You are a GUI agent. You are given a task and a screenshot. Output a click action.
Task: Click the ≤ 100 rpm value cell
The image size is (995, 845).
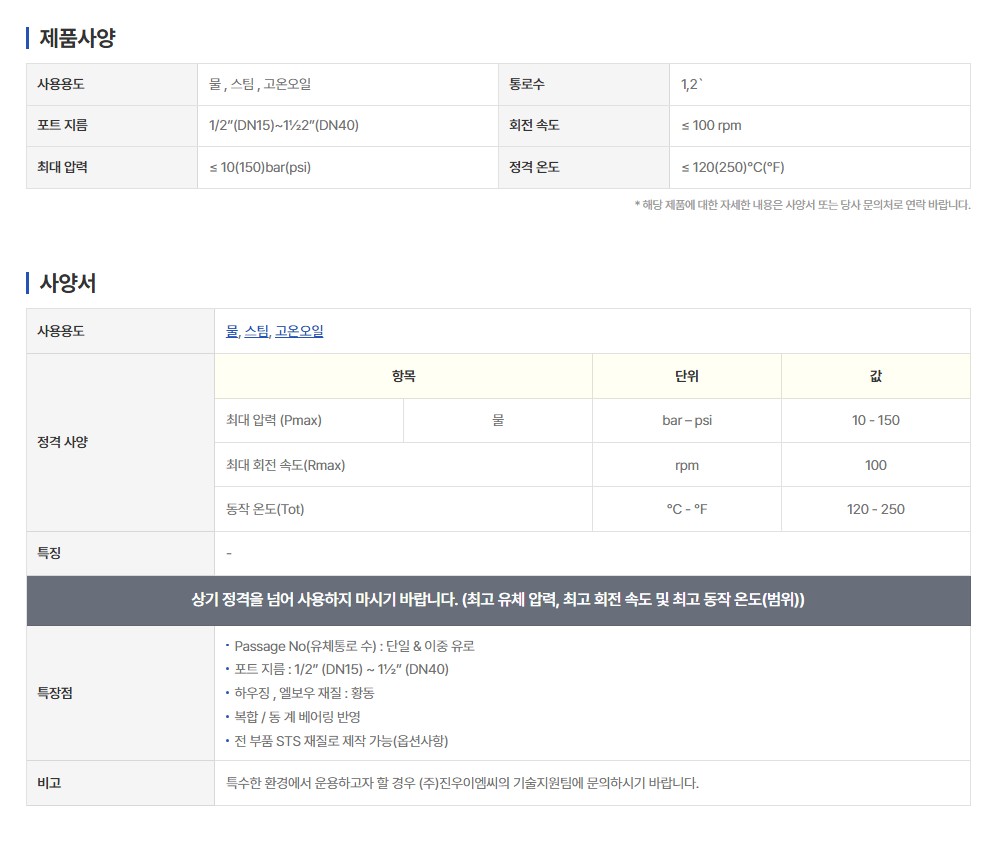pos(711,126)
